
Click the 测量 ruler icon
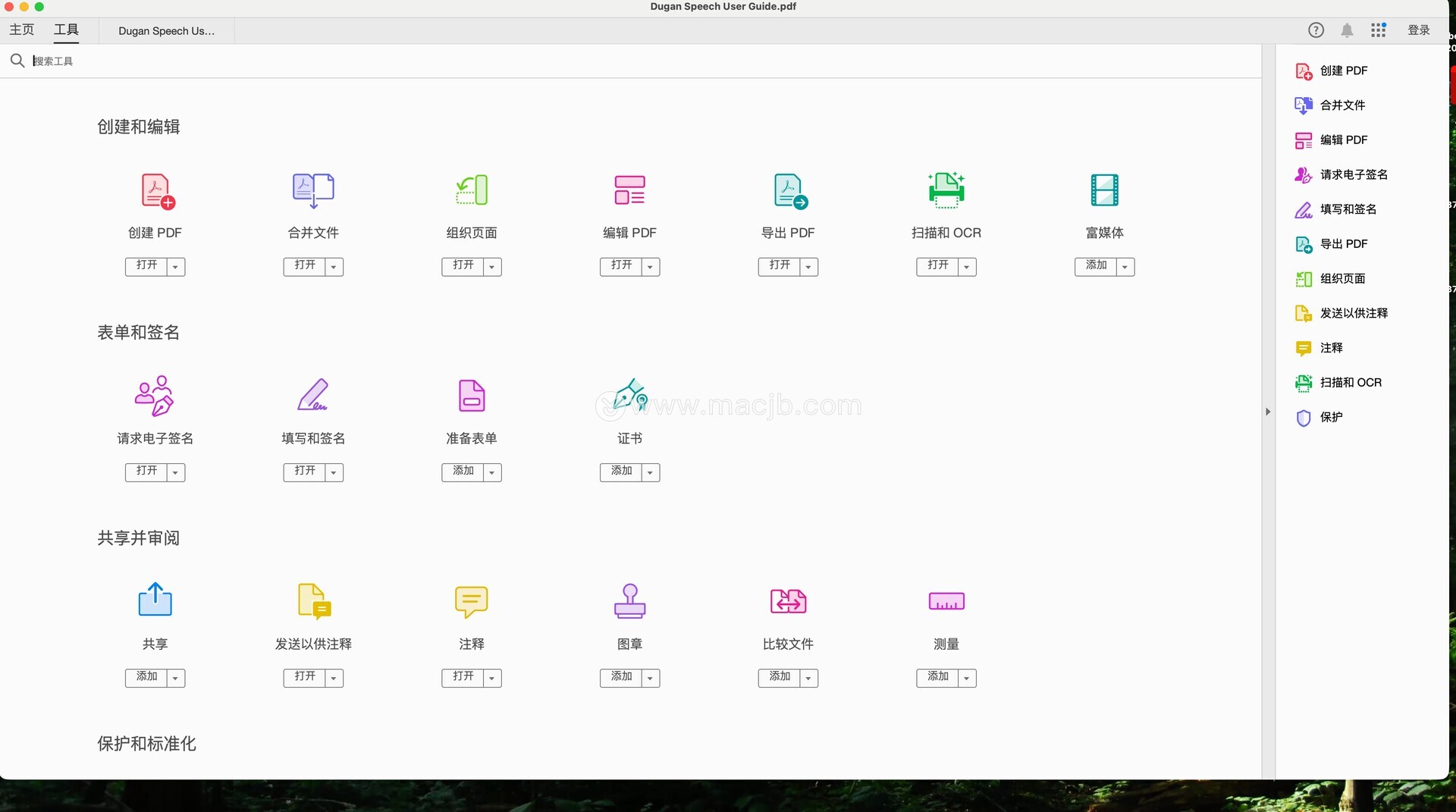coord(946,601)
